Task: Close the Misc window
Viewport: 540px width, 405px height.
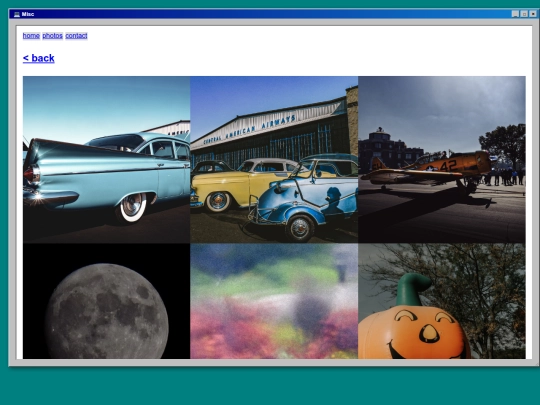Action: pos(533,14)
